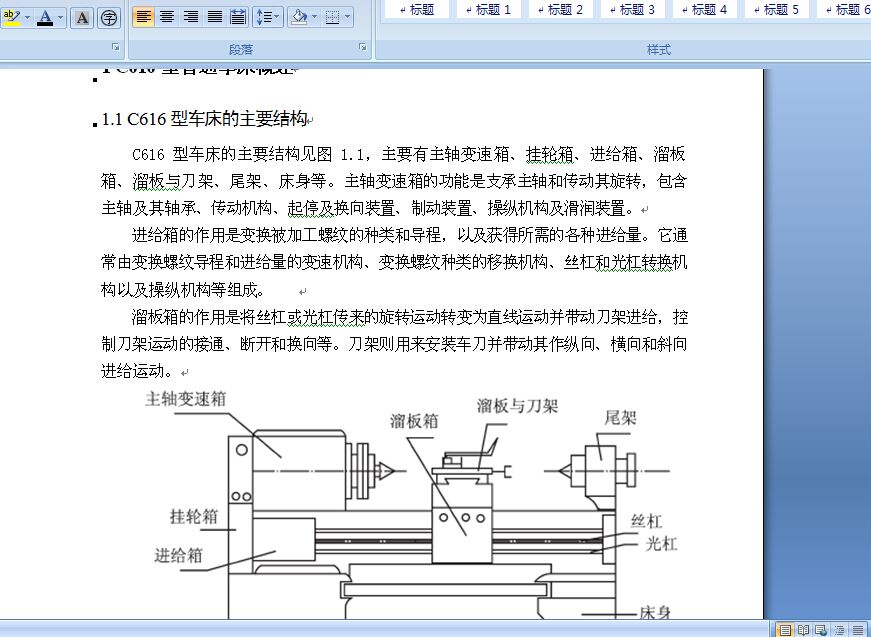Click the 进给箱 label in the diagram
Image resolution: width=871 pixels, height=637 pixels.
178,555
